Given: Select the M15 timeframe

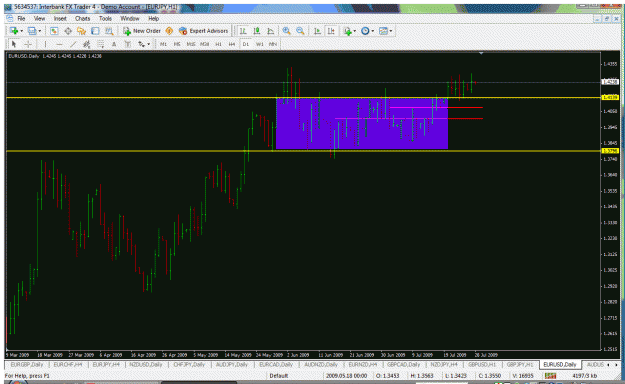Looking at the screenshot, I should (191, 44).
